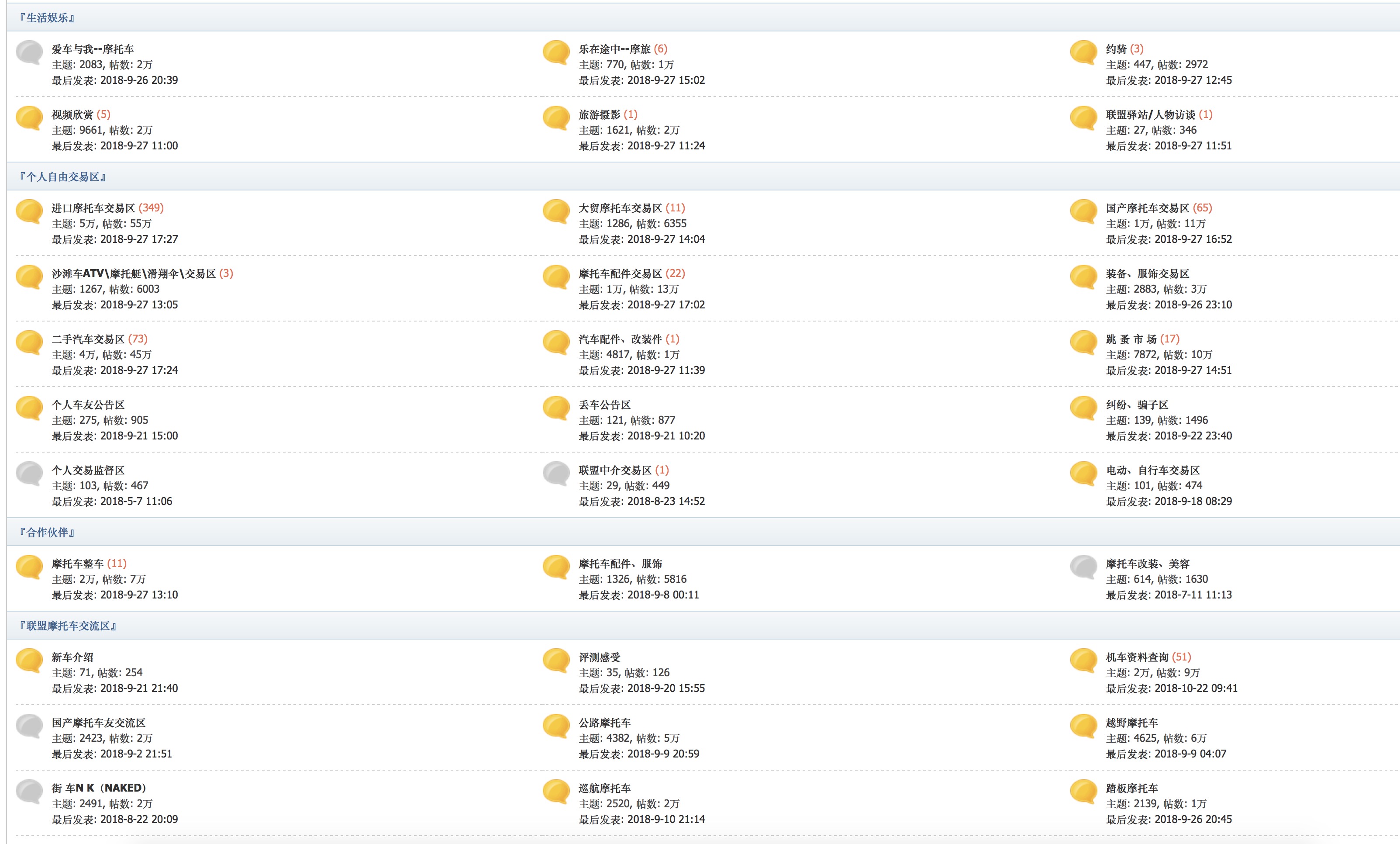Click the forum icon beside 进口摩托车交易区
Image resolution: width=1400 pixels, height=844 pixels.
coord(30,211)
